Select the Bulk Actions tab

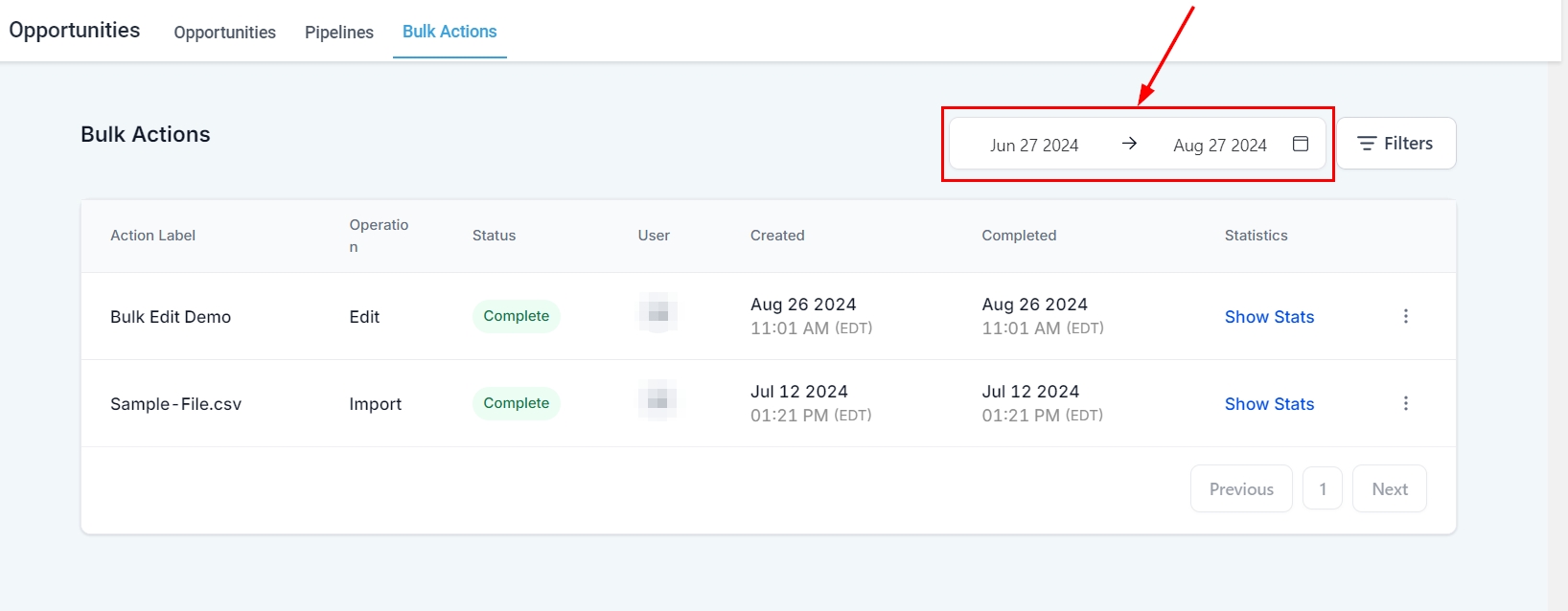[450, 32]
